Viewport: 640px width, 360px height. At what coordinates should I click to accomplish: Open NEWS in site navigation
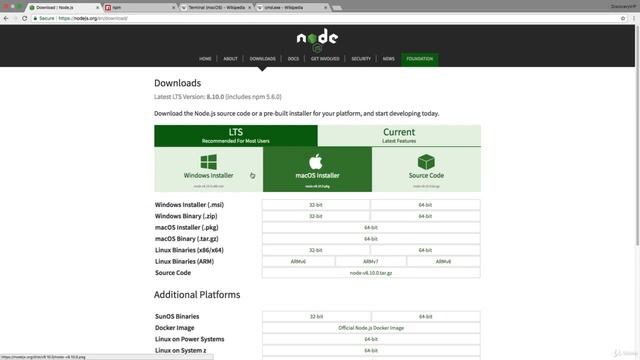(389, 59)
